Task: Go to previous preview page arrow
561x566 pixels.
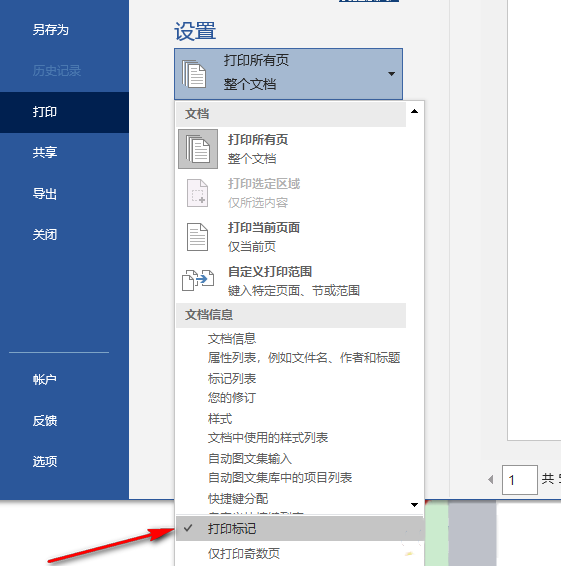Action: [490, 480]
